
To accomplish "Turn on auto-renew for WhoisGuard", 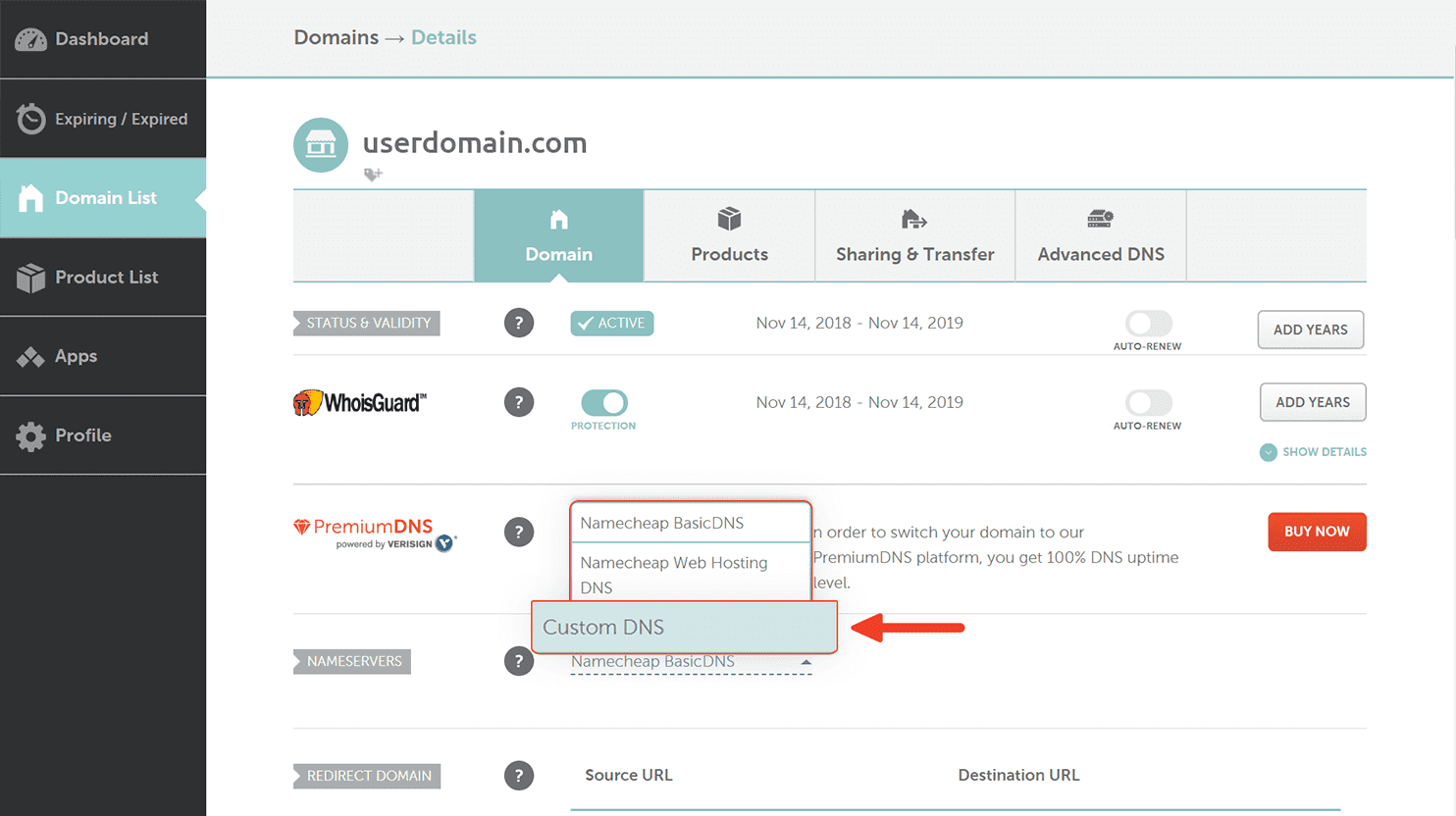I will 1147,402.
